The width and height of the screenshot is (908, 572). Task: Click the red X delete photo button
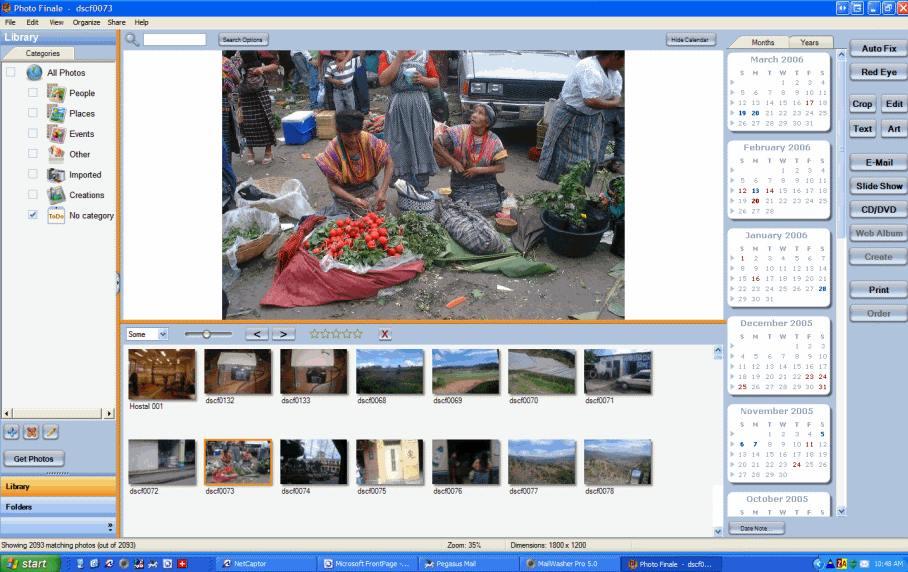[385, 334]
